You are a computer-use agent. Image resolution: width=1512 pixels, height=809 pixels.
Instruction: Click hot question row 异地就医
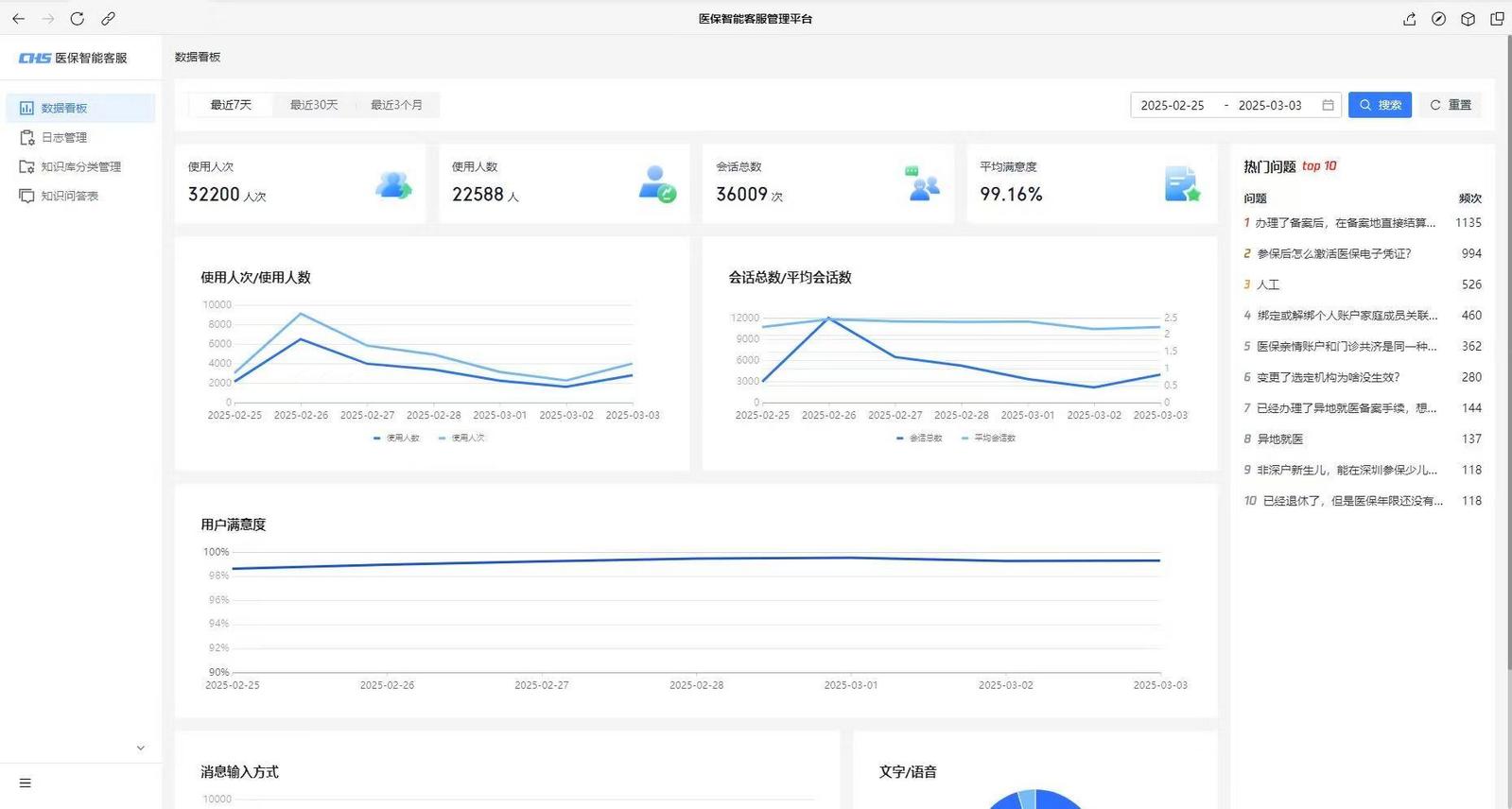[1363, 439]
